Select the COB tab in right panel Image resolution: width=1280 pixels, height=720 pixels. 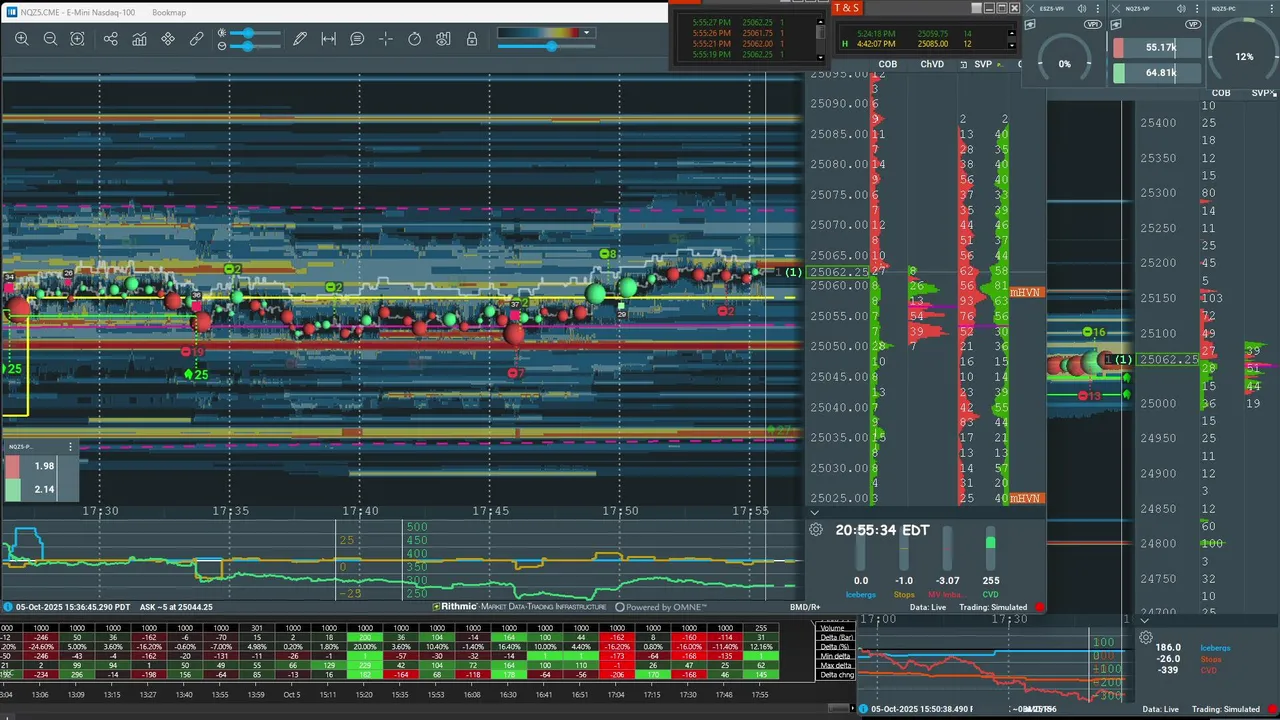click(x=1221, y=93)
